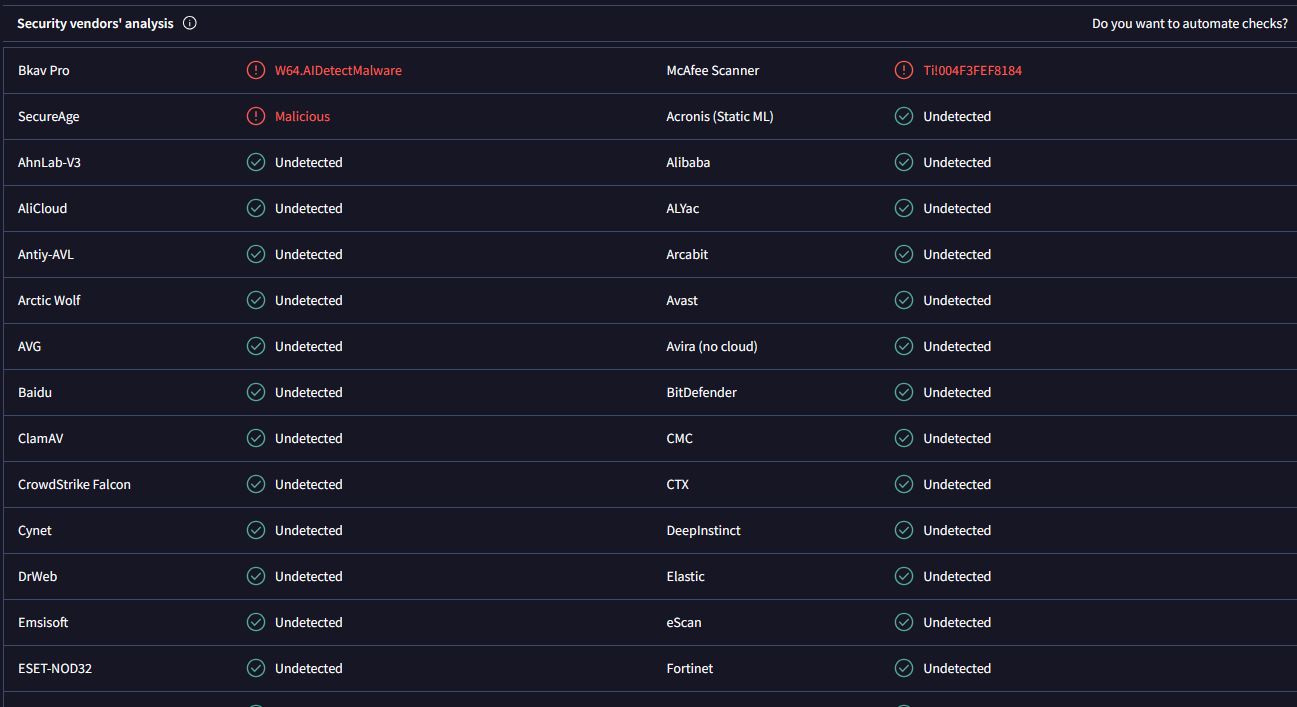Select the Undetected result for Fortinet
The width and height of the screenshot is (1297, 707).
pos(957,668)
